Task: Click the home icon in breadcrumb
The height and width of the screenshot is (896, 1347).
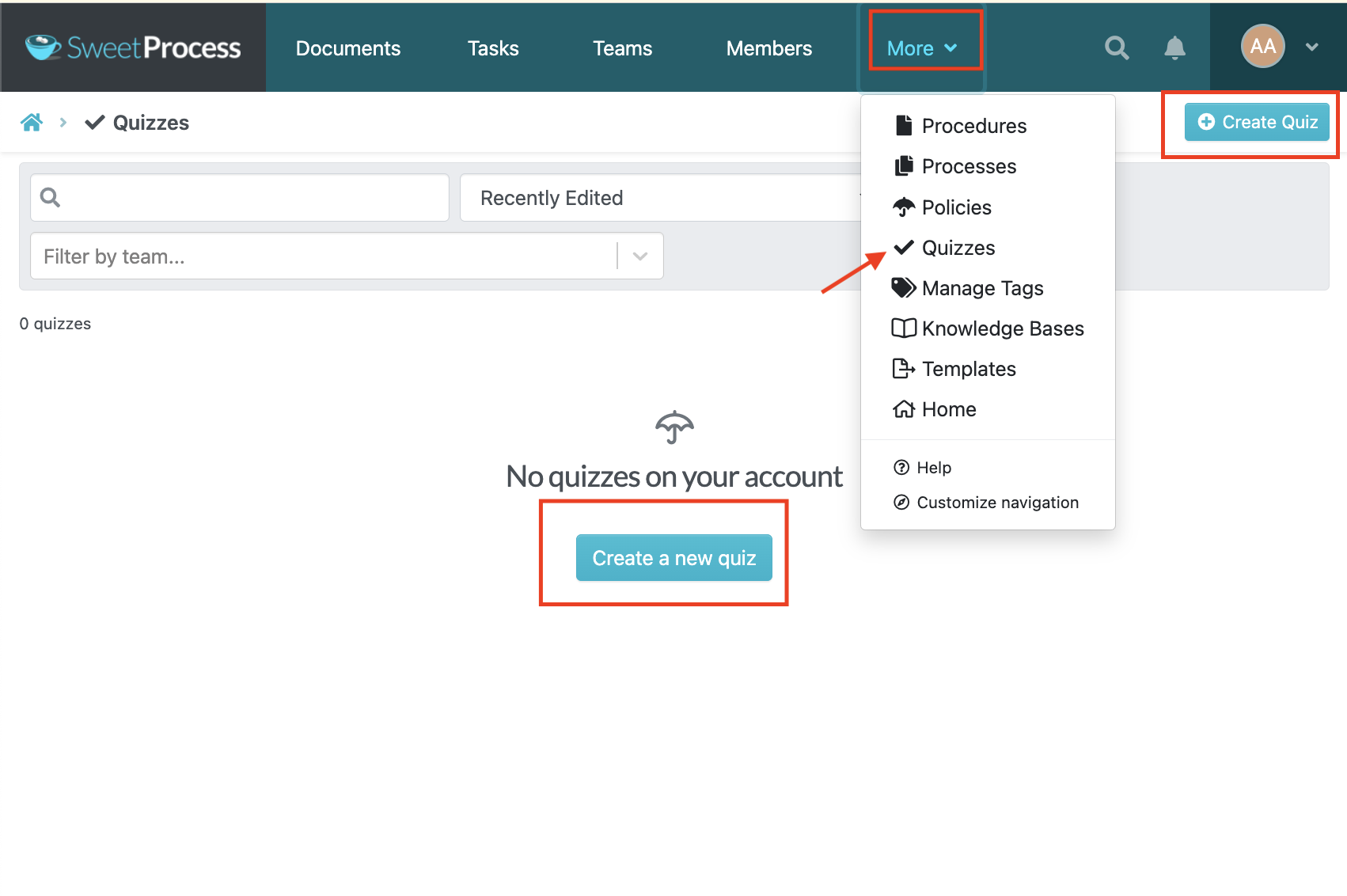Action: click(x=32, y=123)
